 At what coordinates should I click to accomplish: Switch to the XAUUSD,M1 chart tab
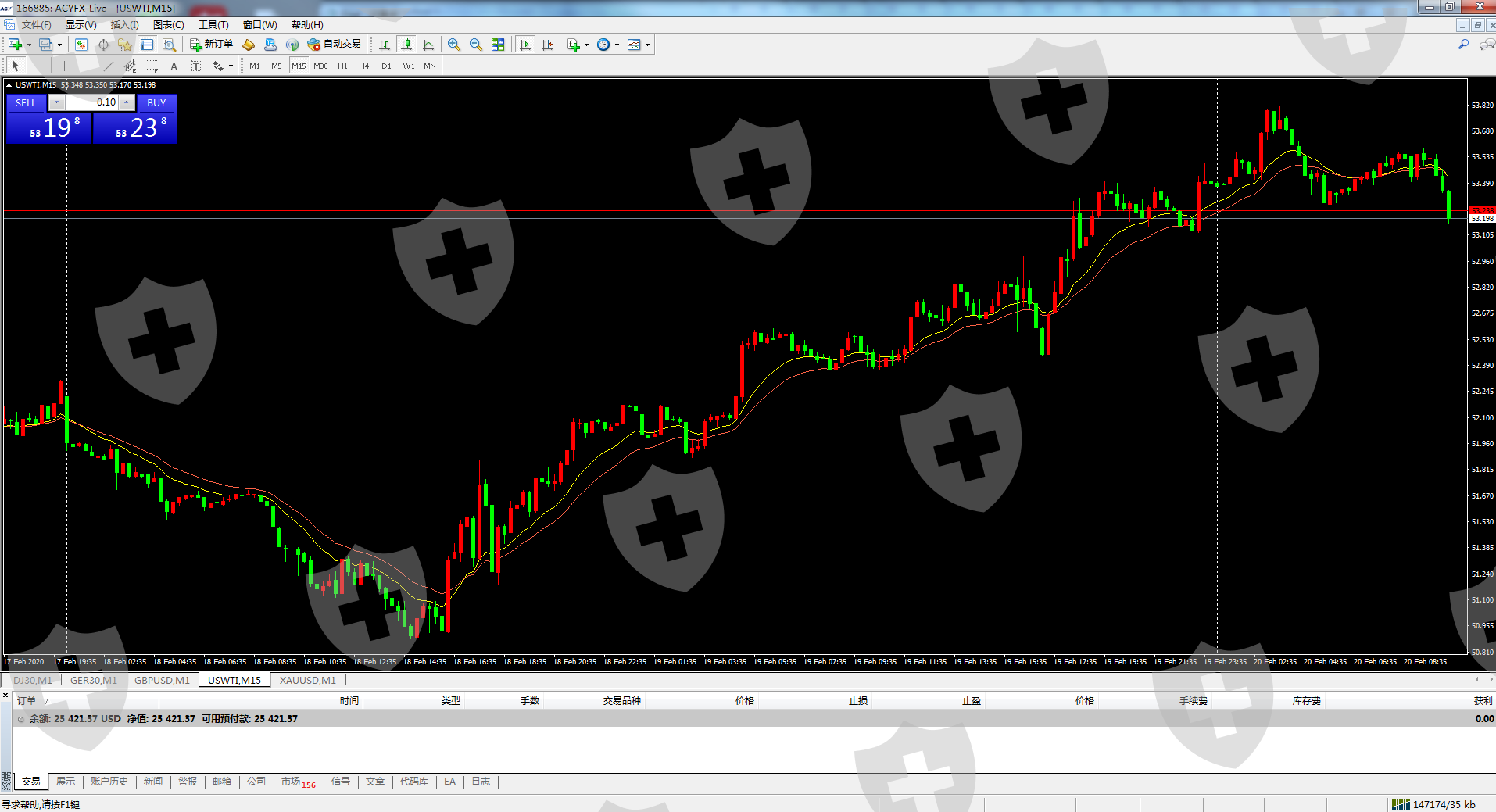[x=307, y=680]
